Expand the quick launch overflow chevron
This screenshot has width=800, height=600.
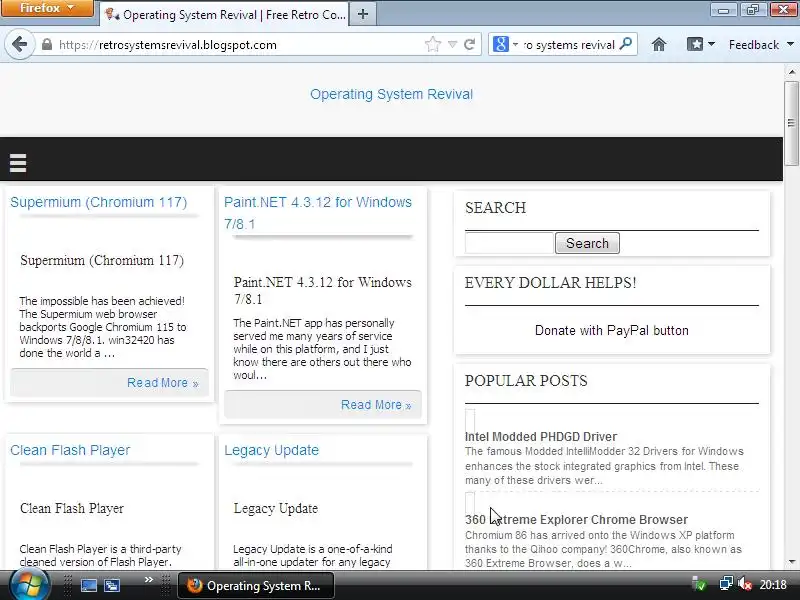pos(148,580)
